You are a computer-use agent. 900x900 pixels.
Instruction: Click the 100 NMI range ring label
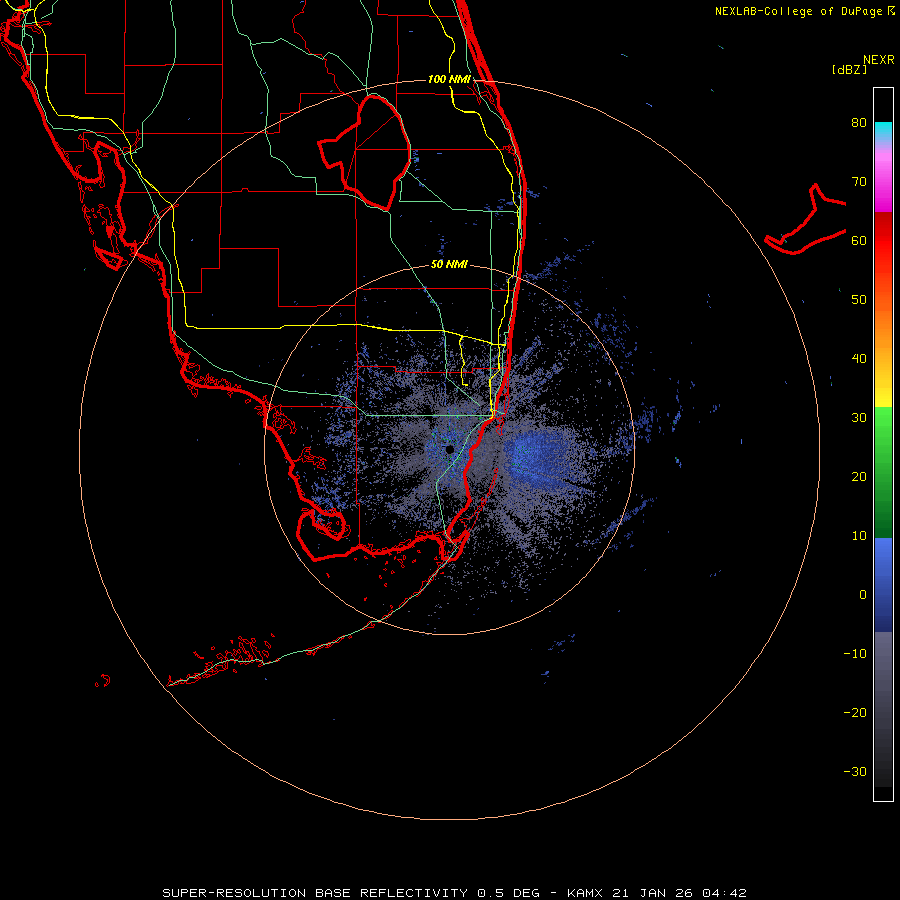click(x=449, y=79)
